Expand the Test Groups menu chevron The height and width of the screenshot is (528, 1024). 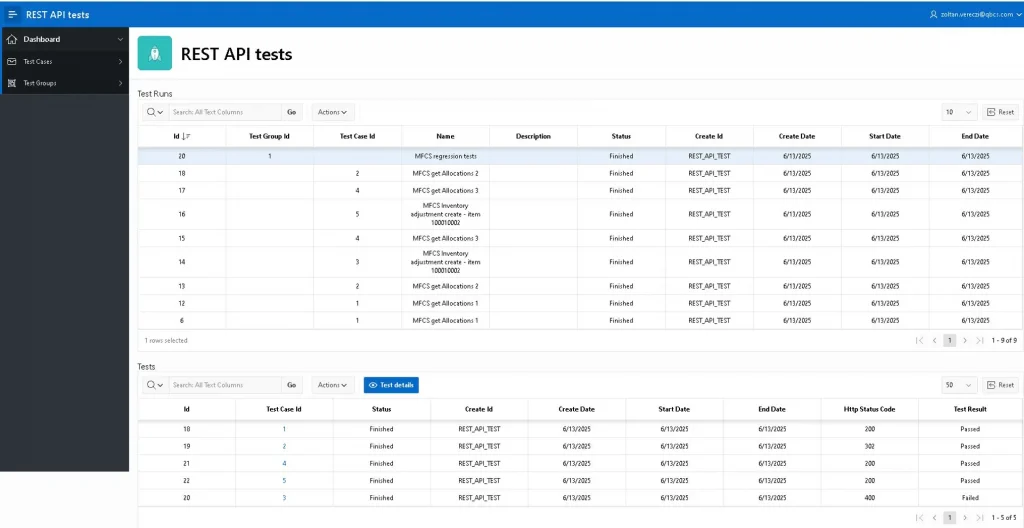[x=120, y=83]
